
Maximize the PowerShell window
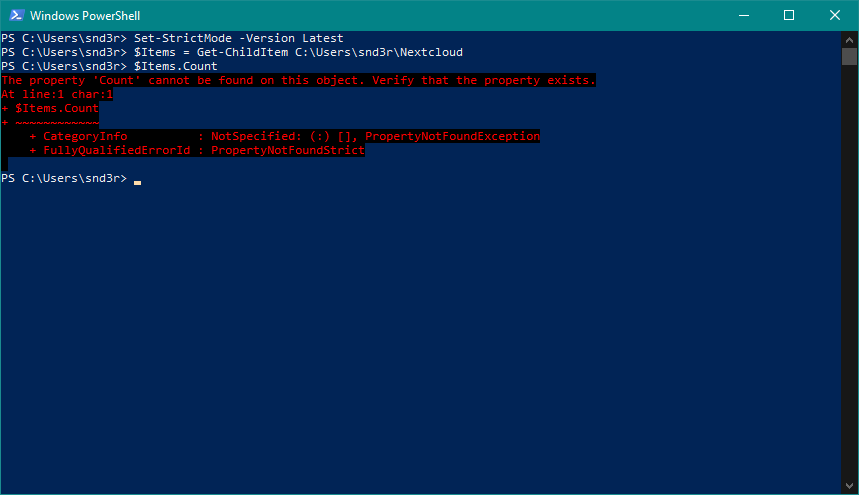pyautogui.click(x=788, y=15)
